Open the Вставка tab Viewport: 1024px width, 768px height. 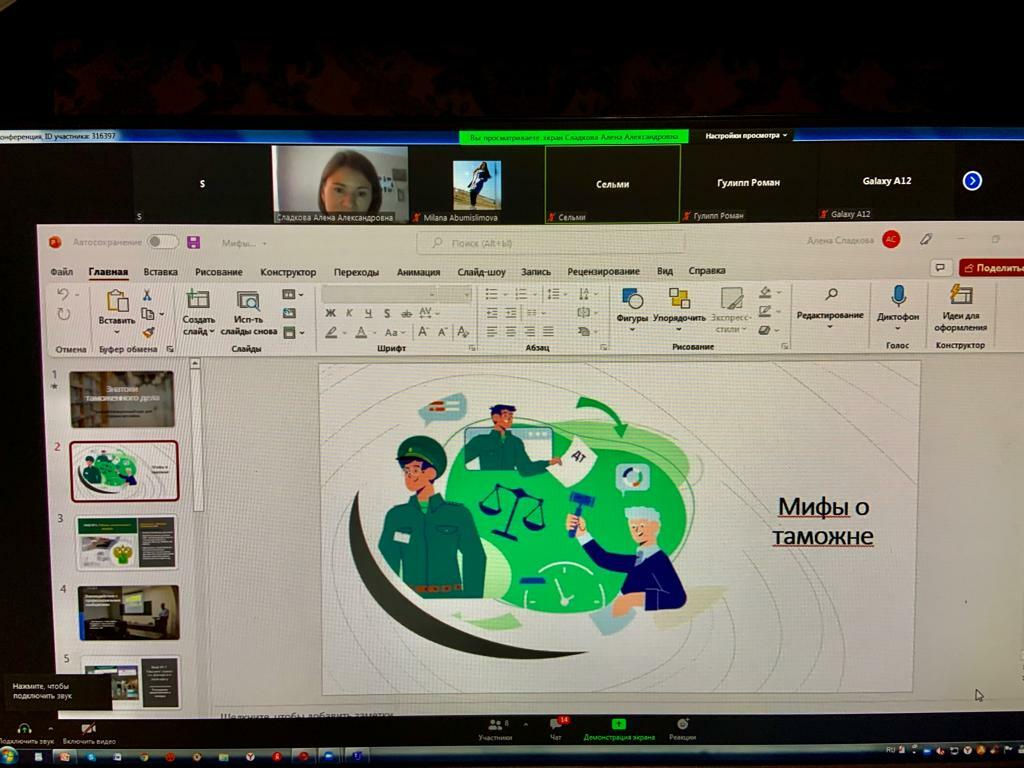[161, 272]
